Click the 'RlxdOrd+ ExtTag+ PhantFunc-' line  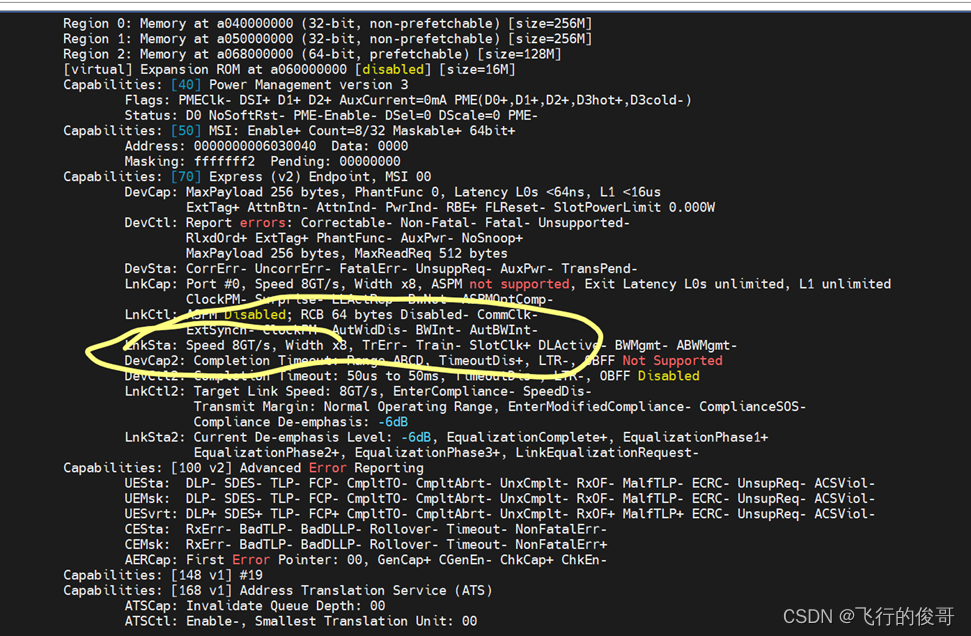pyautogui.click(x=354, y=238)
